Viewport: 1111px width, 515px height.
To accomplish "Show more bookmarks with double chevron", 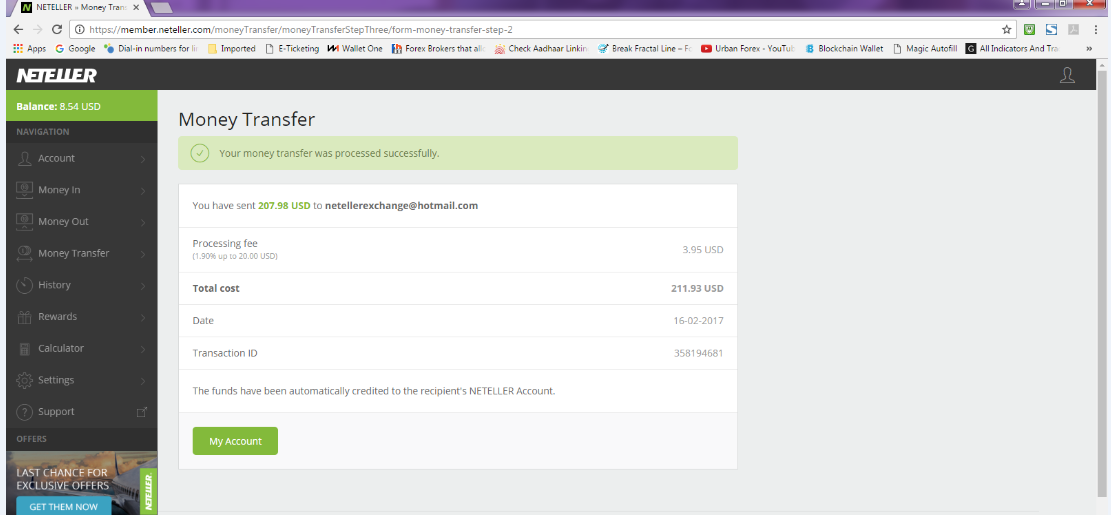I will point(1089,49).
